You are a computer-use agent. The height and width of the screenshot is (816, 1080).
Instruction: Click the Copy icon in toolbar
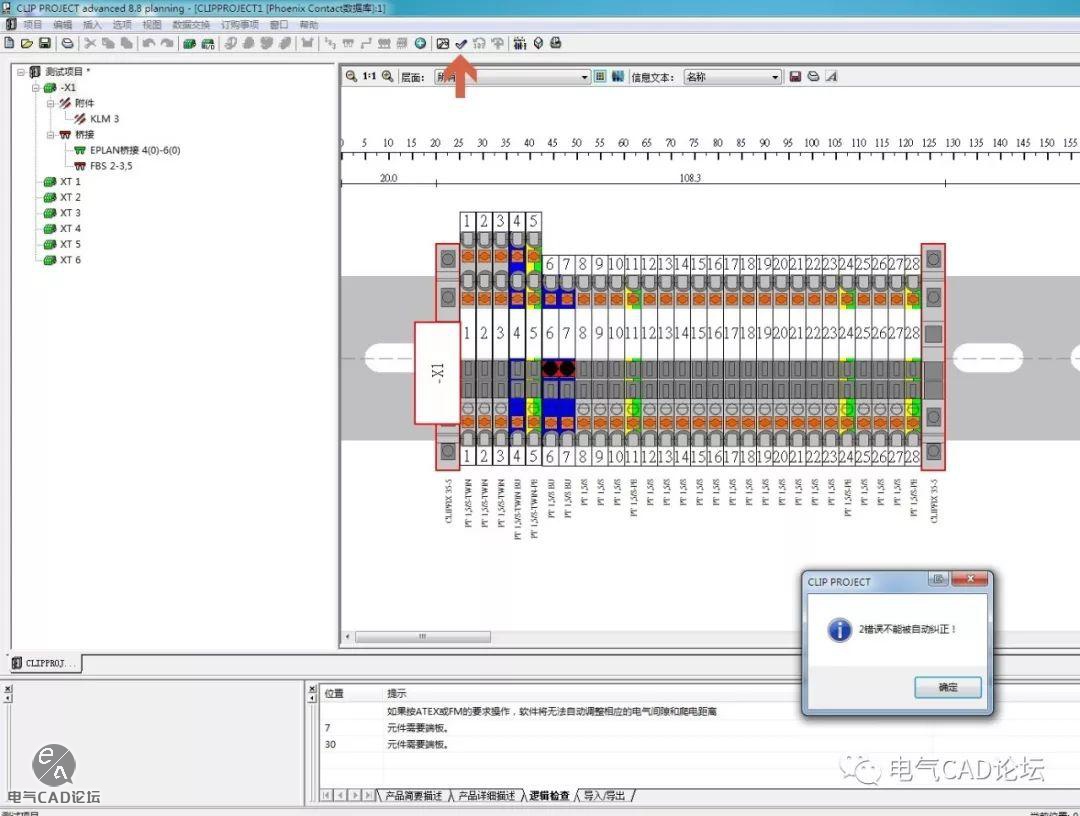point(108,43)
